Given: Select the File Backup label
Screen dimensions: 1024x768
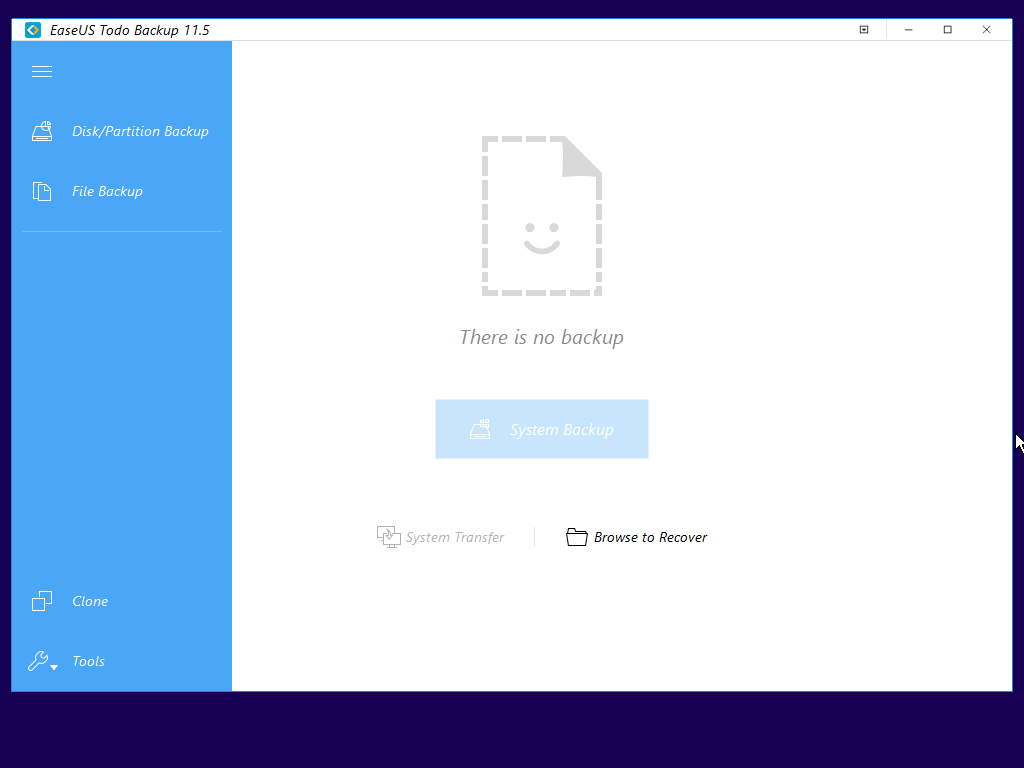Looking at the screenshot, I should (107, 191).
